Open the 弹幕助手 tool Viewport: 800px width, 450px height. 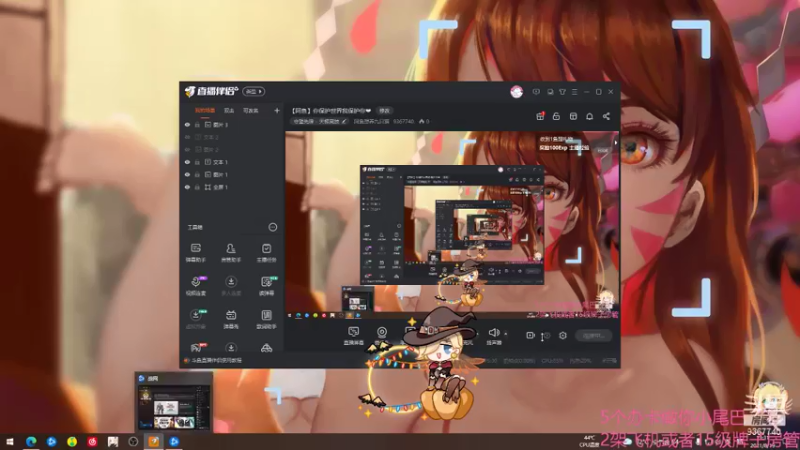(195, 253)
